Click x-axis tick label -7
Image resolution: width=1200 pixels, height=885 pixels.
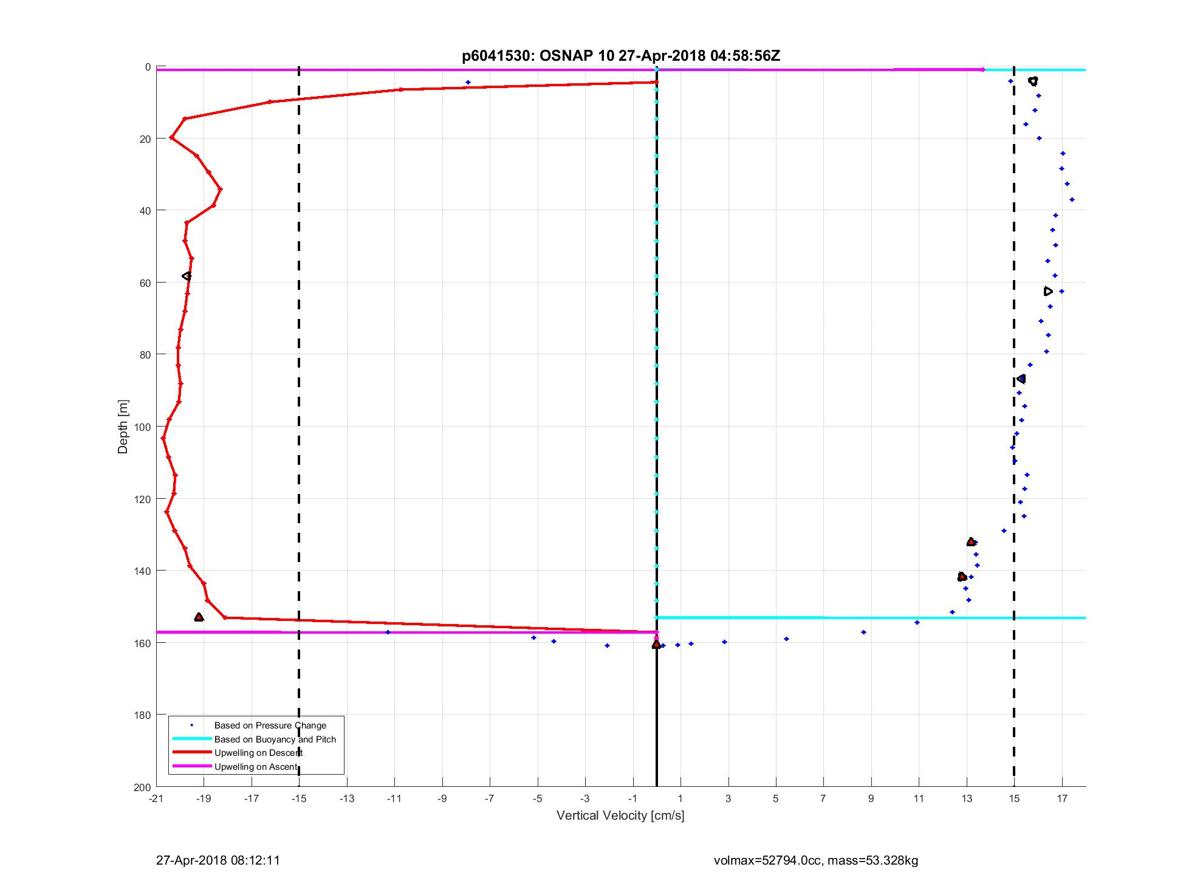click(x=490, y=798)
